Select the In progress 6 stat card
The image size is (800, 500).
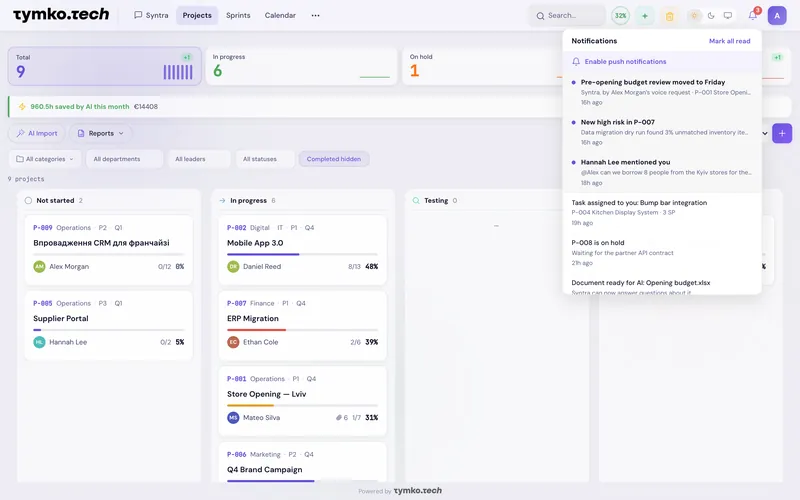pyautogui.click(x=301, y=66)
